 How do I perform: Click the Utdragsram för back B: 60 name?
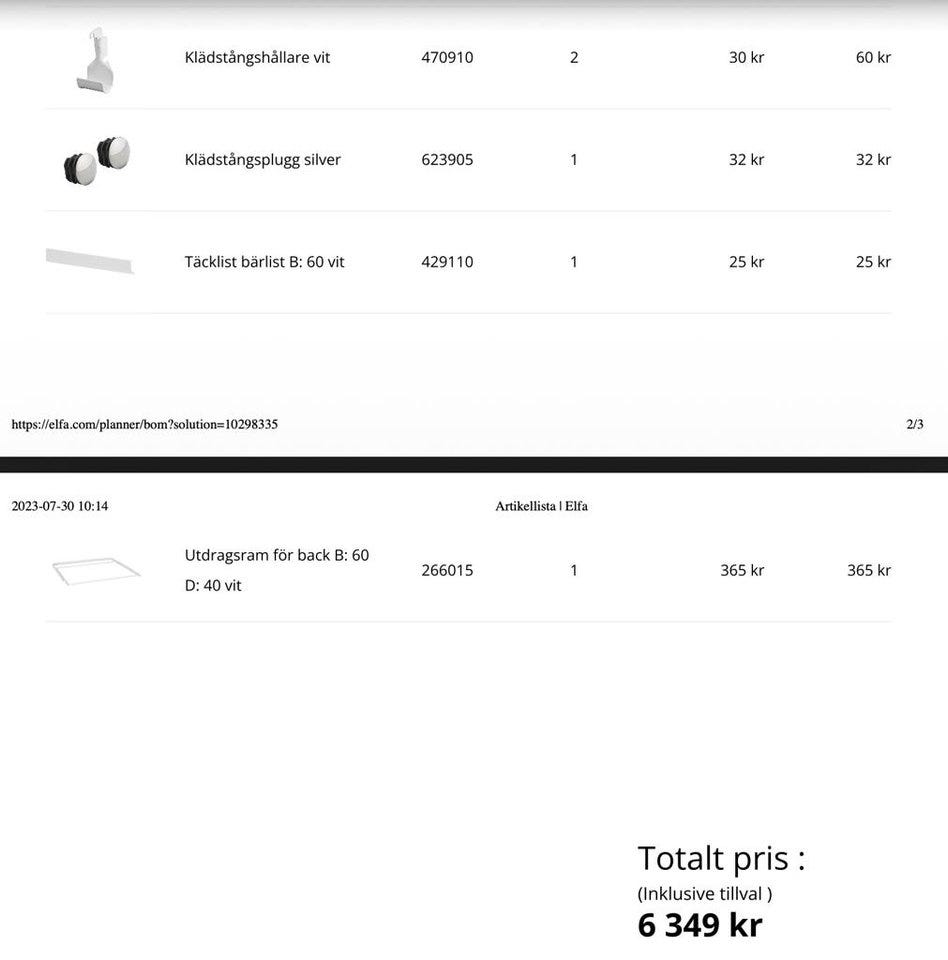(276, 556)
